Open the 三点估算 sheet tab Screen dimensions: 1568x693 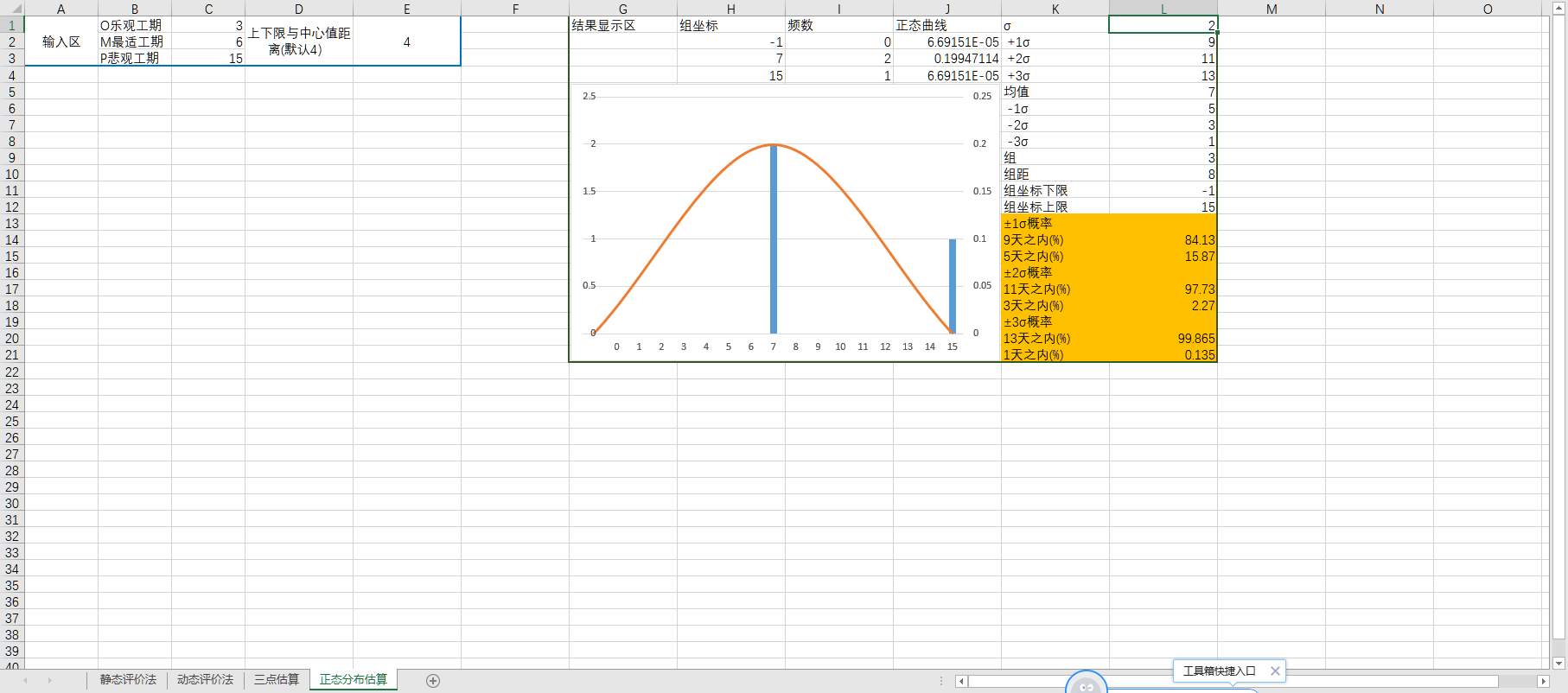[x=277, y=680]
